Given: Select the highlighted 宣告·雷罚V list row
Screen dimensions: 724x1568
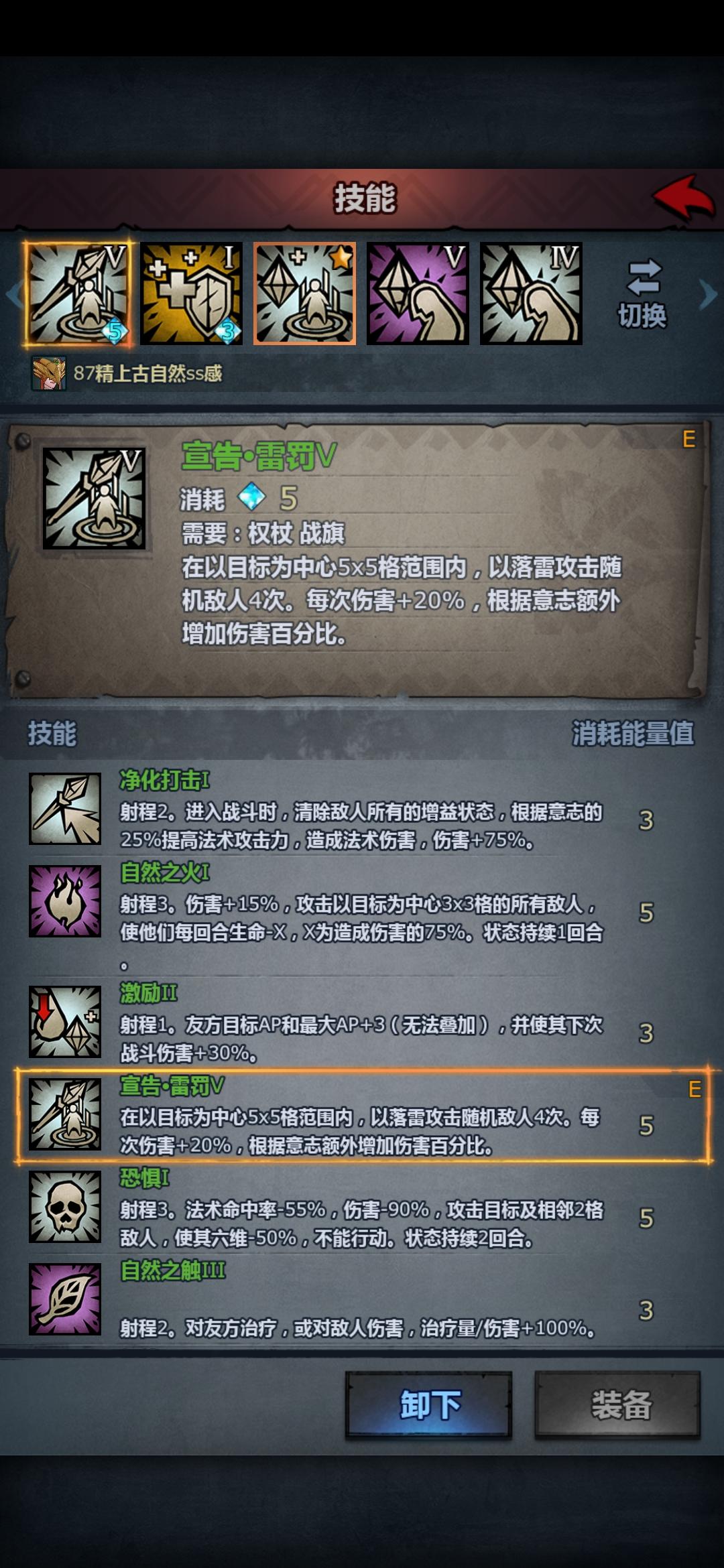Looking at the screenshot, I should pos(362,1116).
